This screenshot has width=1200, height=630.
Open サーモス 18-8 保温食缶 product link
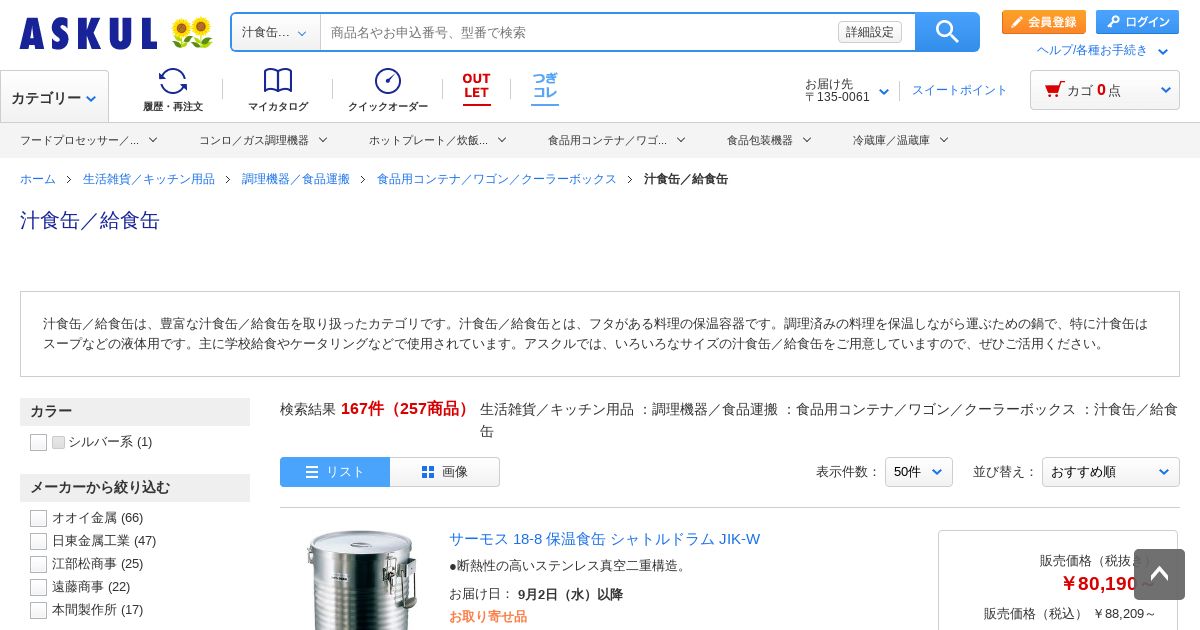(x=605, y=539)
